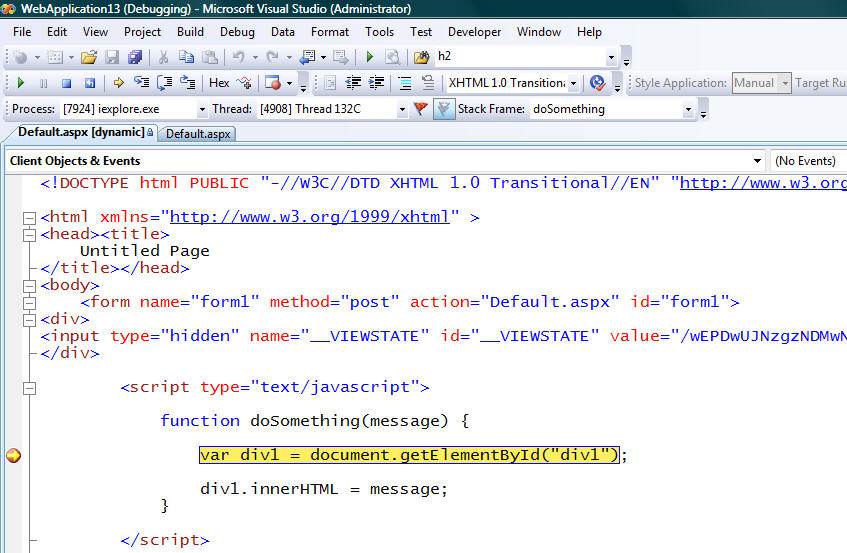The image size is (847, 553).
Task: Toggle Hex display in the debug toolbar
Action: [x=219, y=83]
